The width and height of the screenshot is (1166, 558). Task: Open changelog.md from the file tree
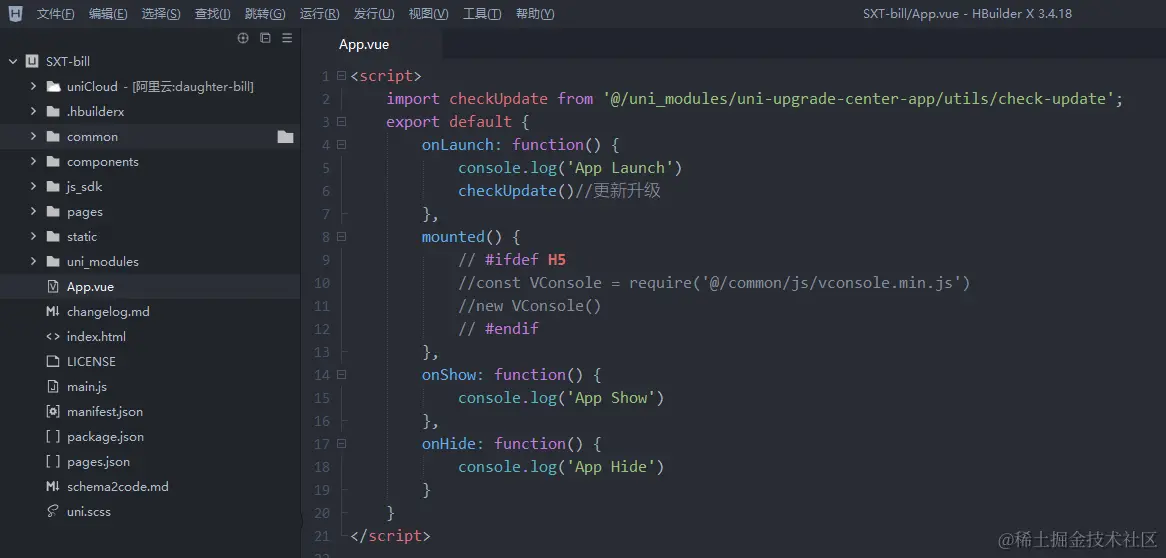click(x=108, y=312)
